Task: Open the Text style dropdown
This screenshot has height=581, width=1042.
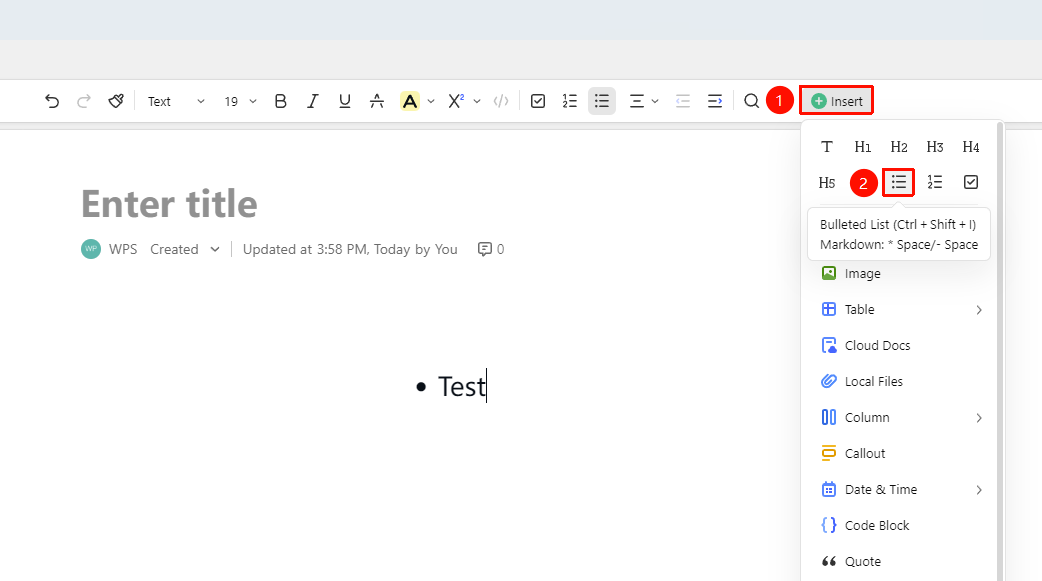Action: [x=176, y=101]
